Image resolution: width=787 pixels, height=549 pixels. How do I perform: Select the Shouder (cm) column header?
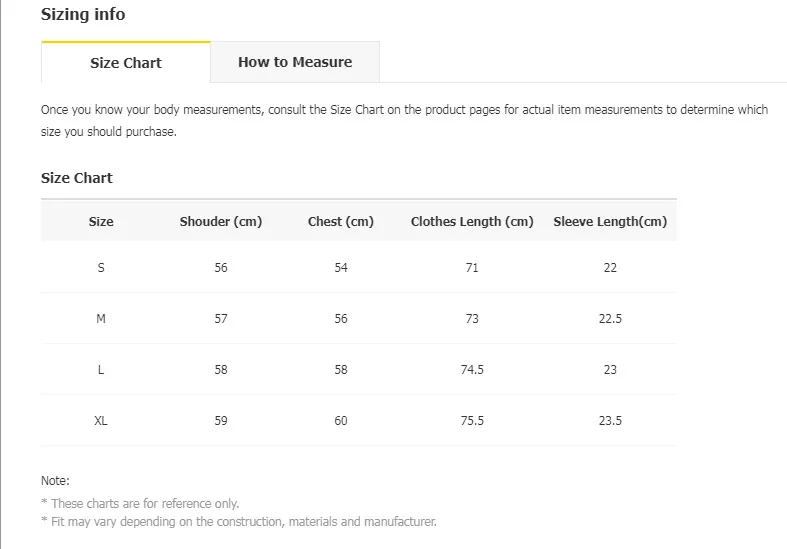click(221, 222)
